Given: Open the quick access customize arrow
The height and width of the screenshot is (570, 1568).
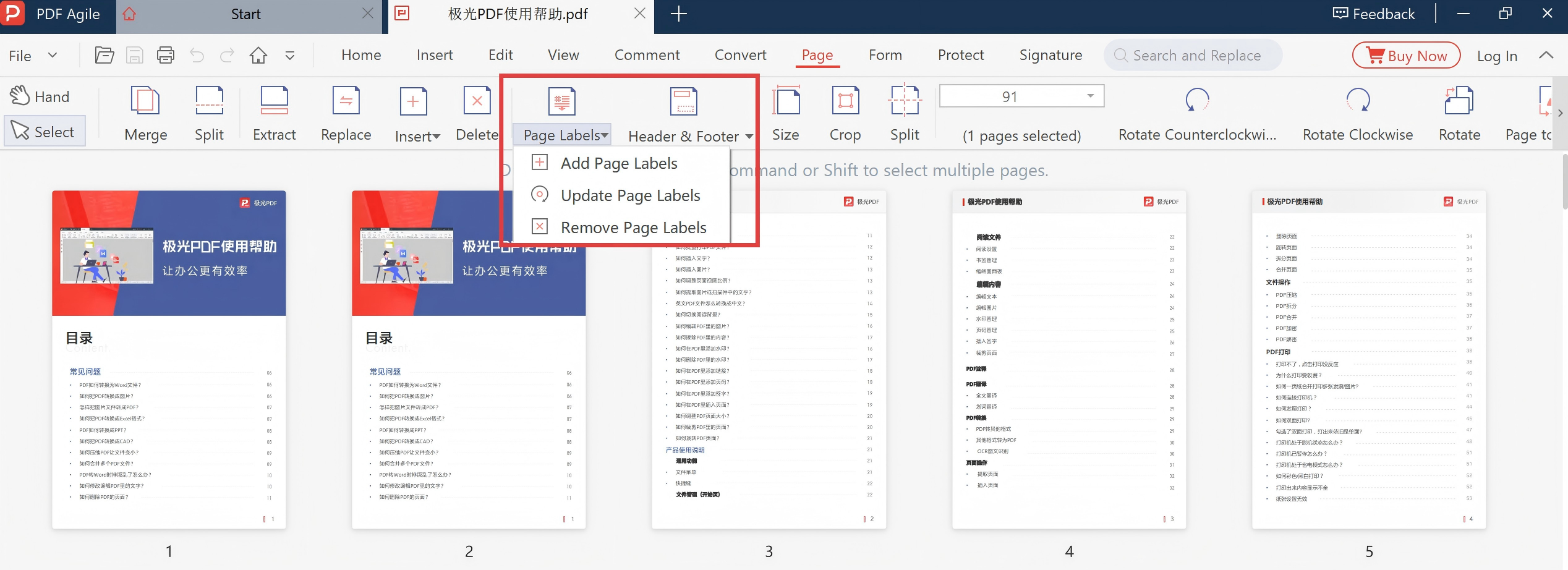Looking at the screenshot, I should 289,56.
